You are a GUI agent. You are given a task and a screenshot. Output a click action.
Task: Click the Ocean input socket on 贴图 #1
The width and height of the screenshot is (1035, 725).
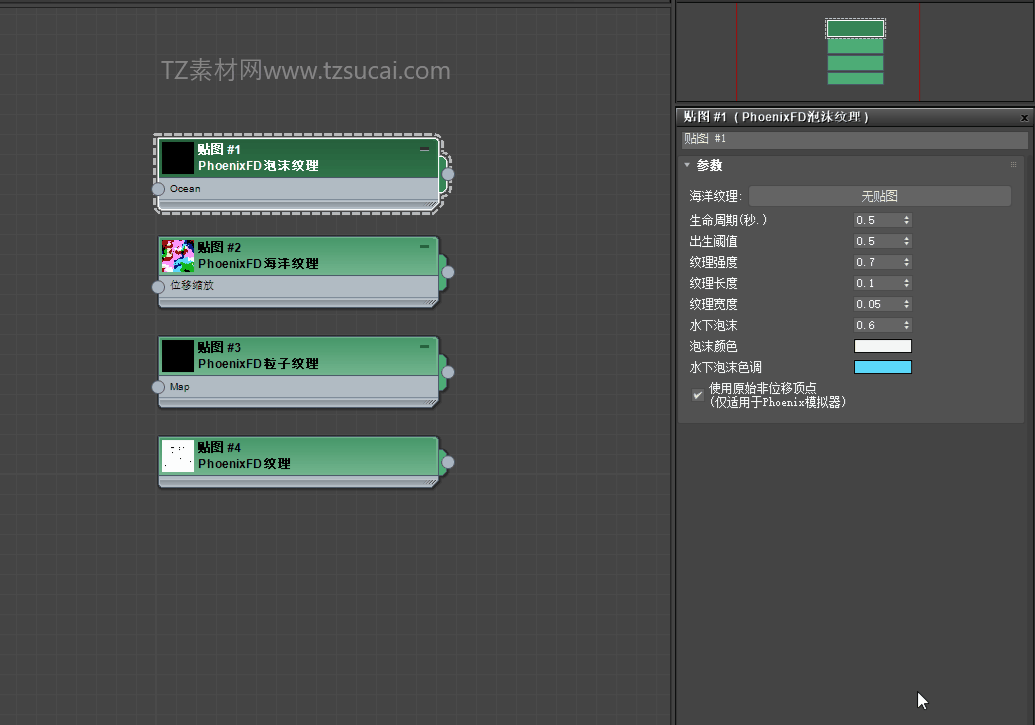(x=158, y=189)
